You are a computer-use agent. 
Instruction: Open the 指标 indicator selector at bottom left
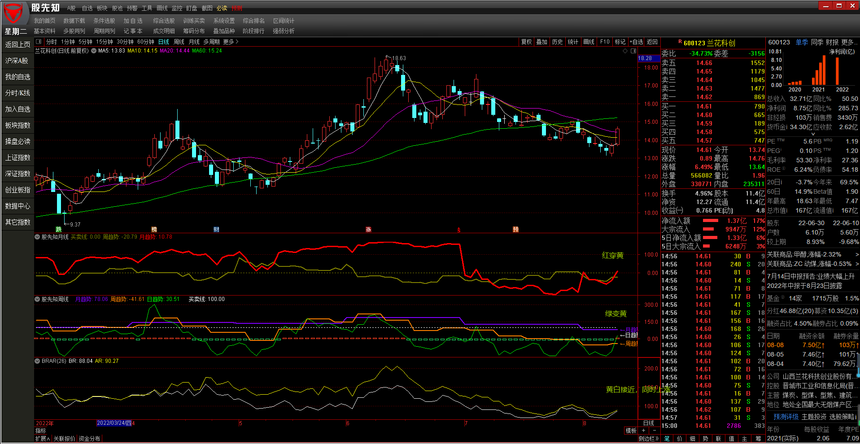coord(41,431)
